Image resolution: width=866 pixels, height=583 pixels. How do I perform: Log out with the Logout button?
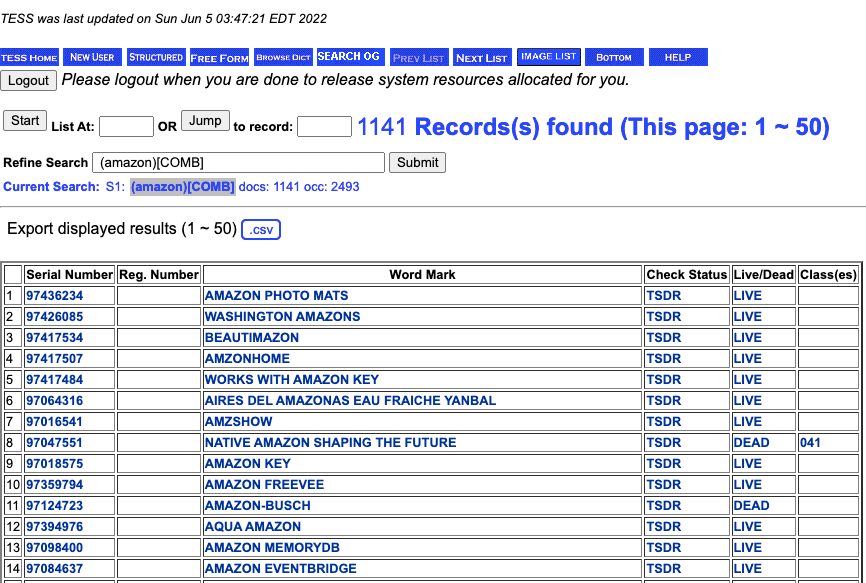coord(28,81)
